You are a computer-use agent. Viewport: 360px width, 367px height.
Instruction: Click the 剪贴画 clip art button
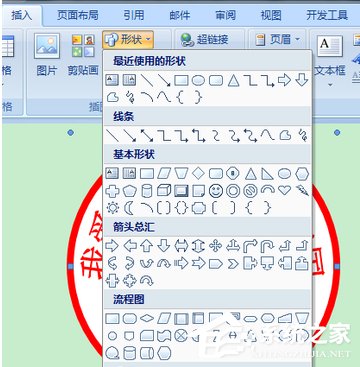83,55
